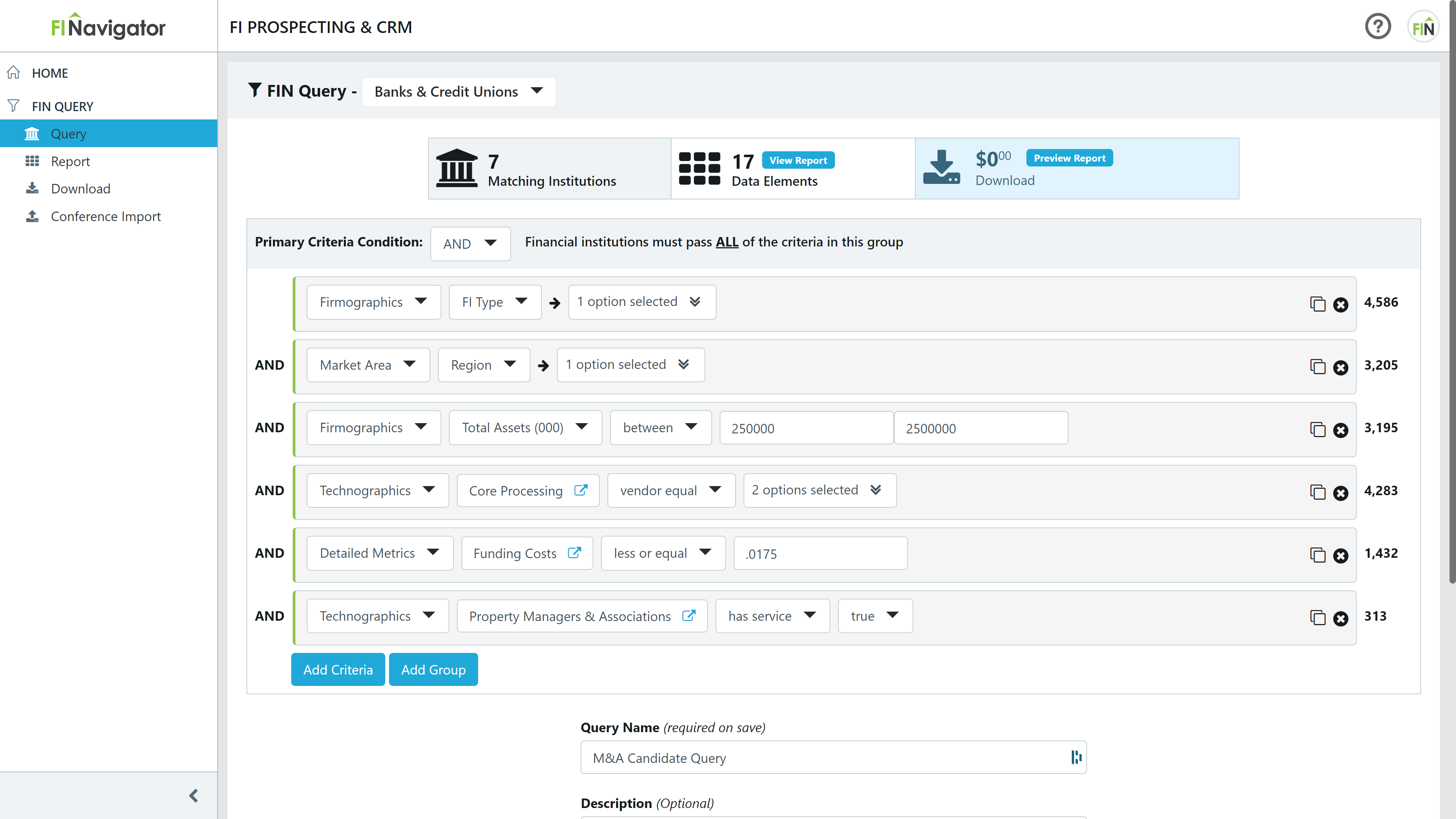Remove the Property Managers criteria row
This screenshot has height=819, width=1456.
[x=1341, y=618]
